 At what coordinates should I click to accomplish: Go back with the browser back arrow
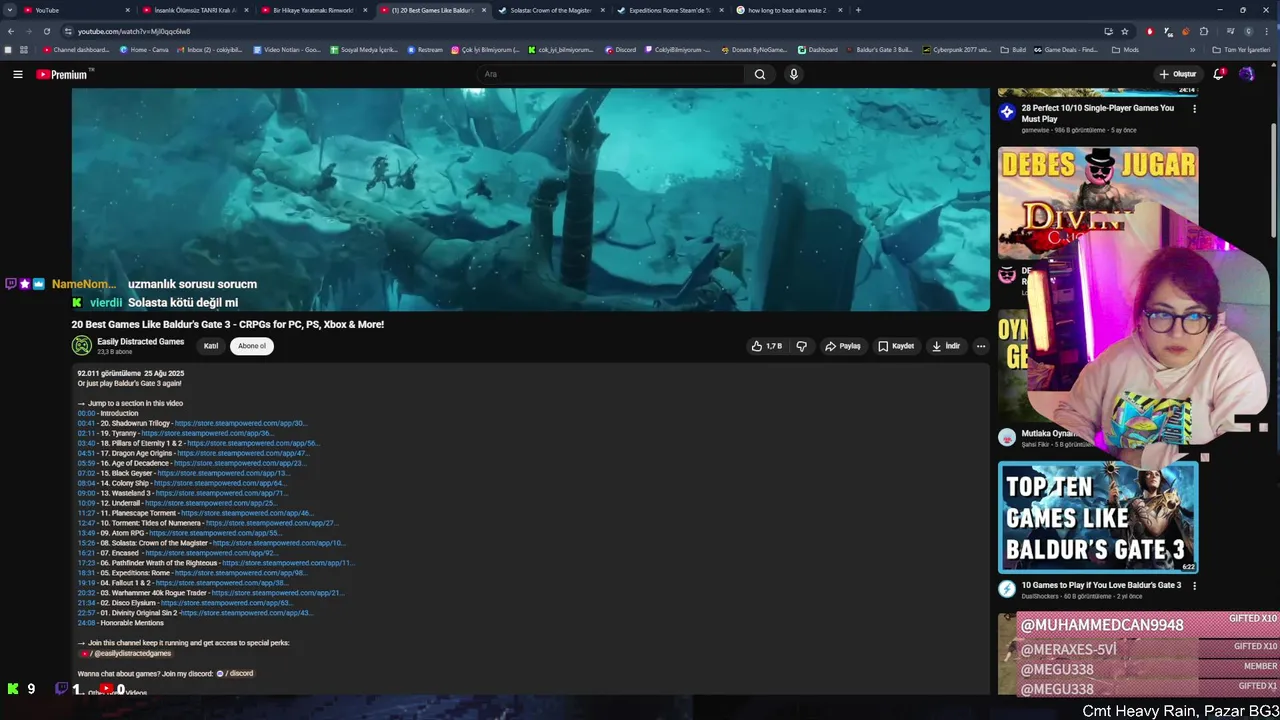pyautogui.click(x=11, y=31)
